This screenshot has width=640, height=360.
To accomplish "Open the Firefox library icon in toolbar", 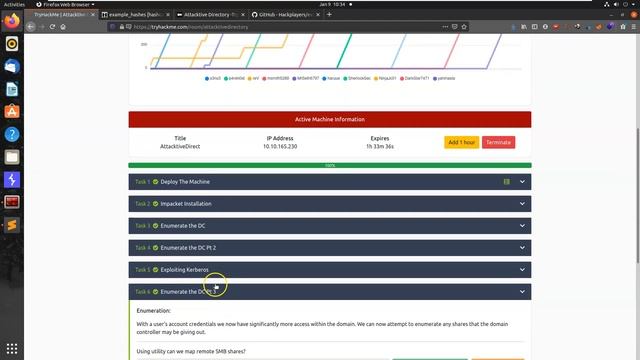I will tap(524, 27).
